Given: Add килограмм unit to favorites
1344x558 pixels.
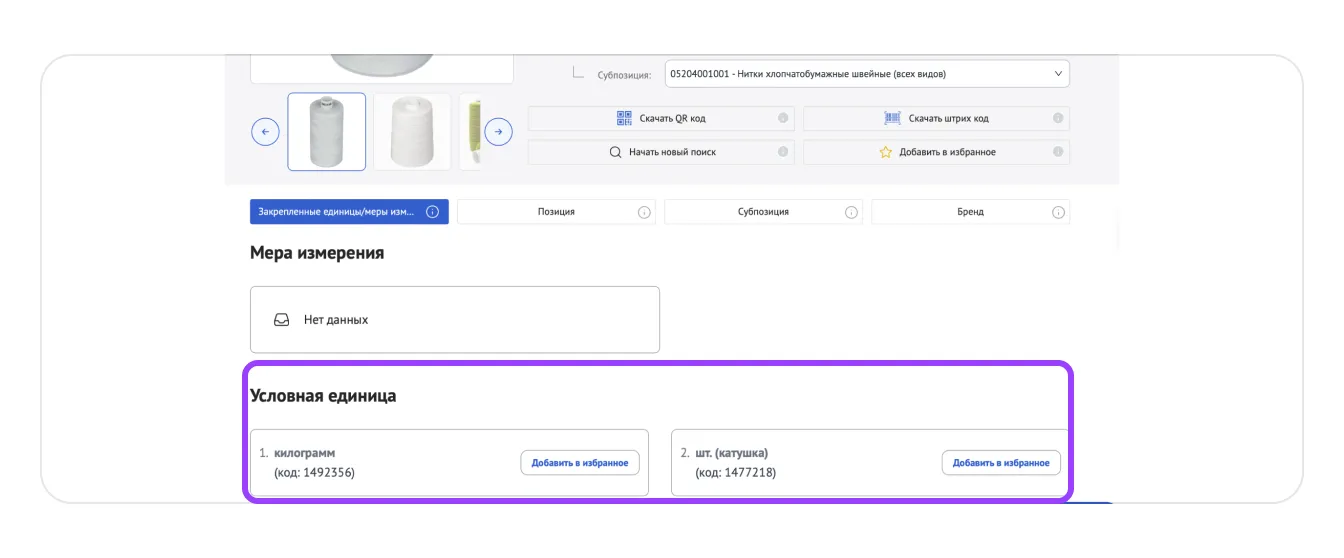Looking at the screenshot, I should 580,463.
